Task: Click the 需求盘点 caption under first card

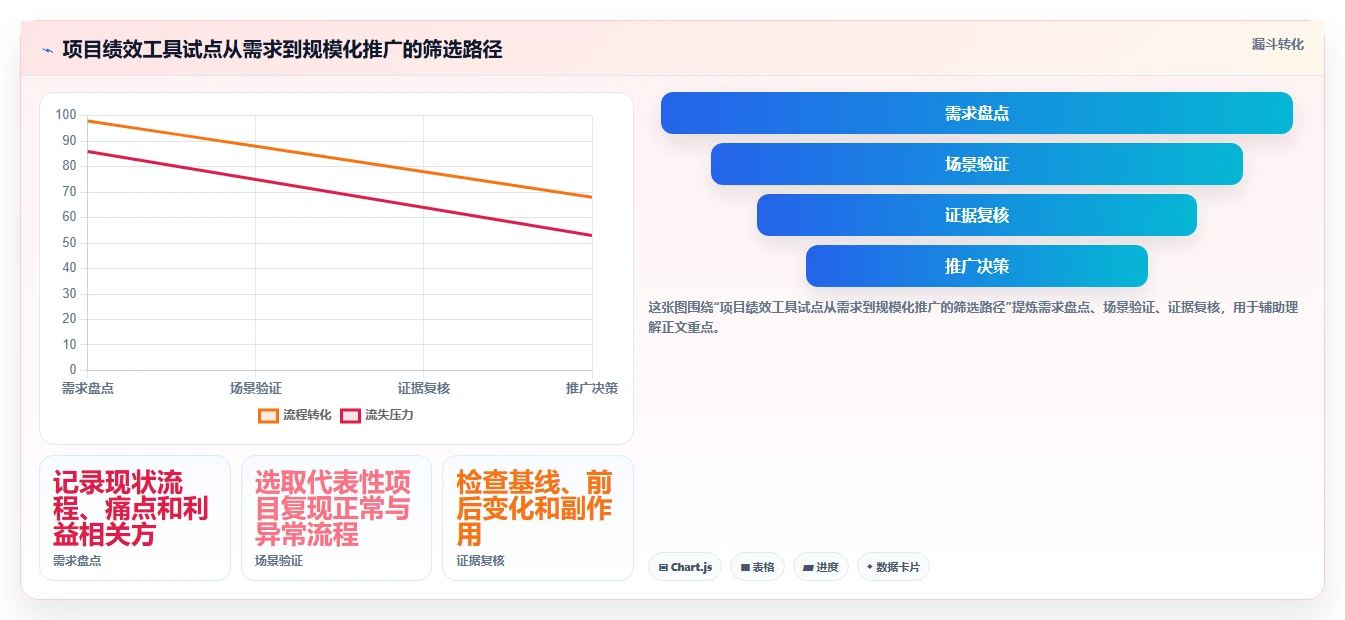Action: 77,561
